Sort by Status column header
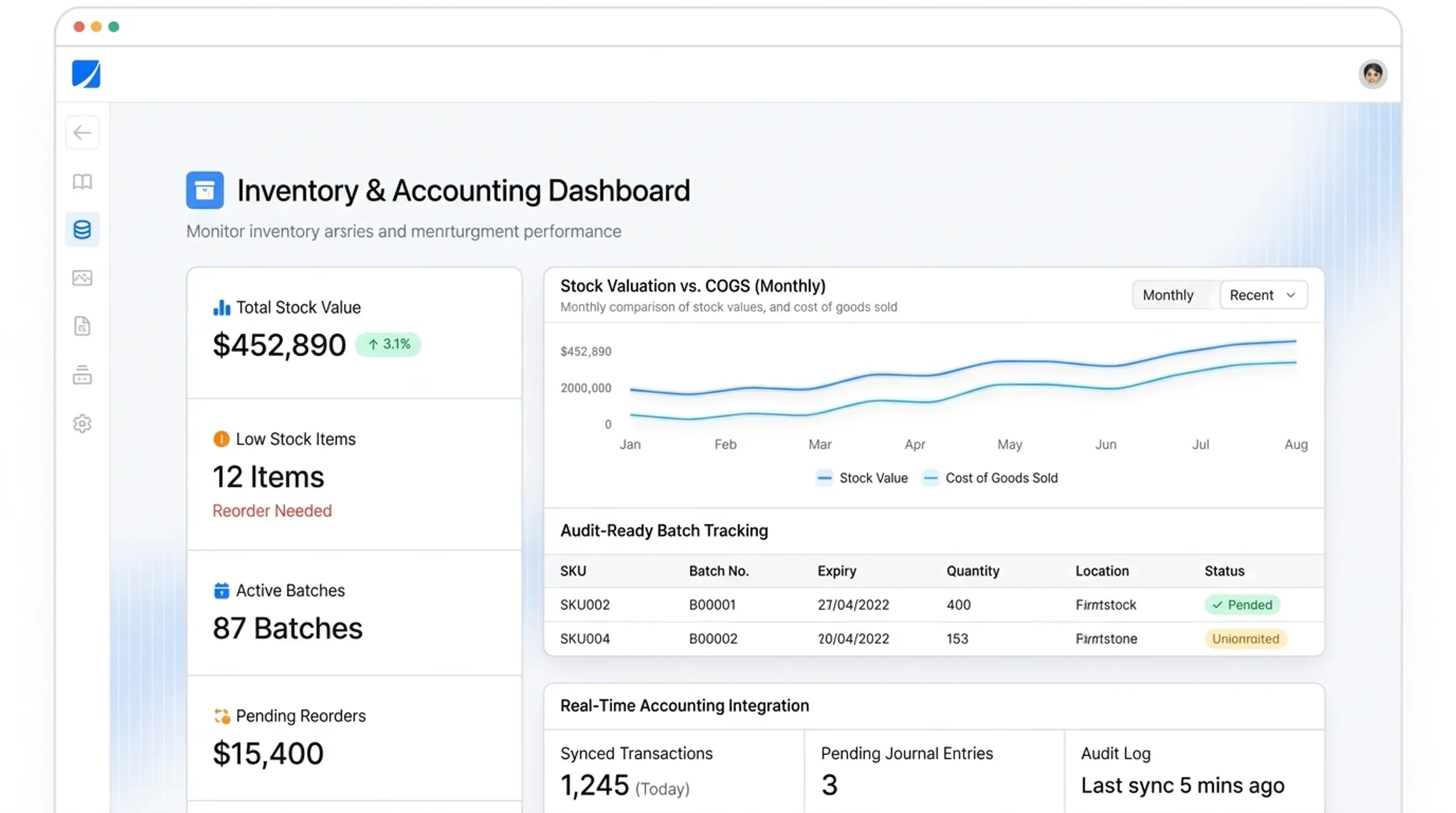The width and height of the screenshot is (1456, 813). point(1224,571)
